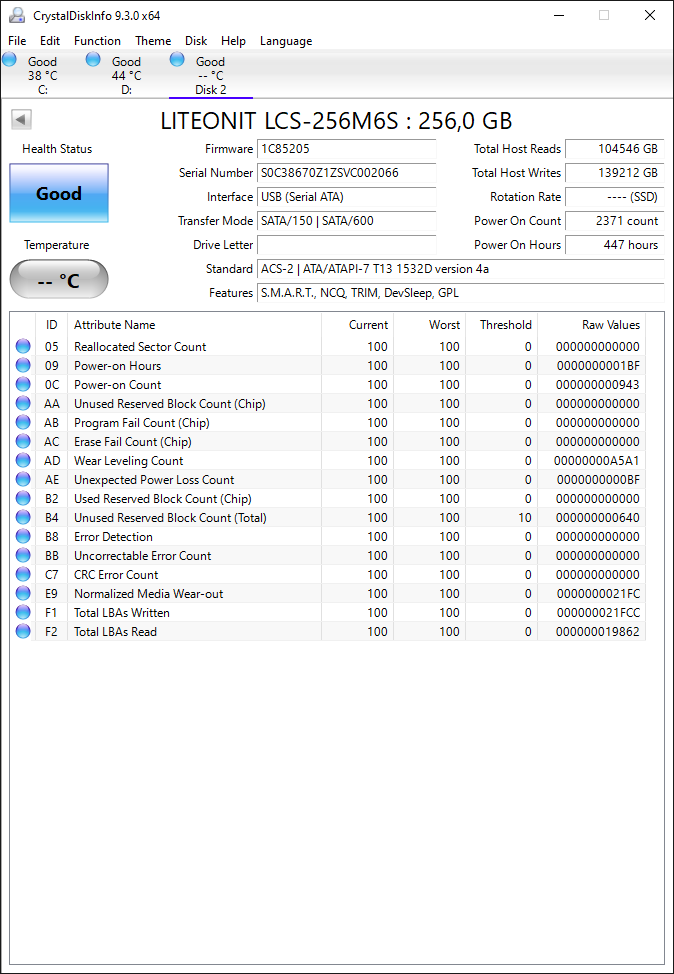Click the Standard field ACS-2
674x974 pixels.
pyautogui.click(x=461, y=269)
